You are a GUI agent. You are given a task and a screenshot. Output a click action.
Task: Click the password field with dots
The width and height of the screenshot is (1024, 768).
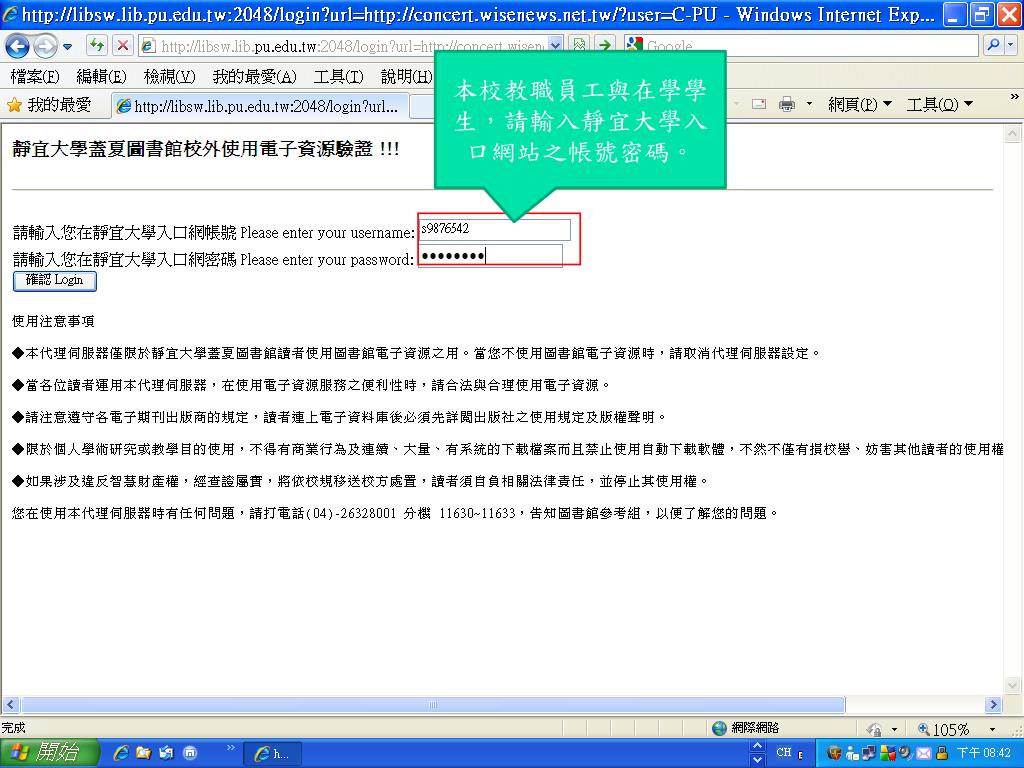tap(490, 256)
